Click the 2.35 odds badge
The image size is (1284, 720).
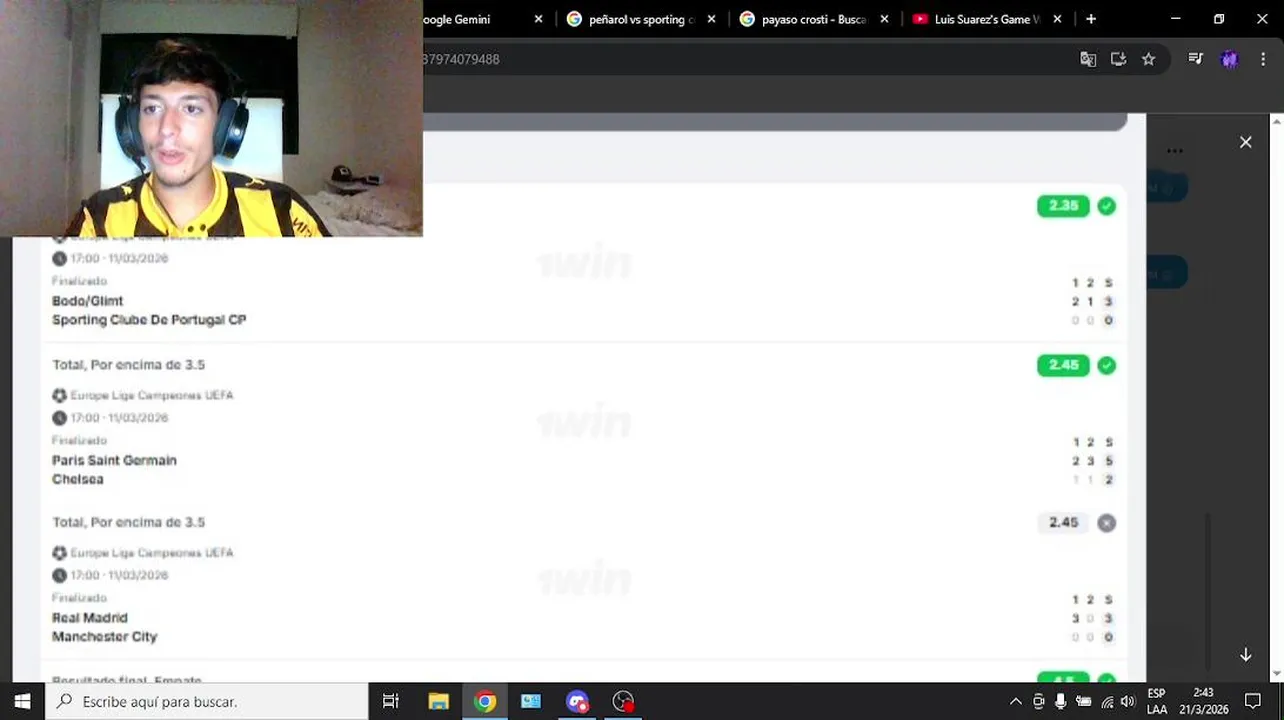(1063, 206)
